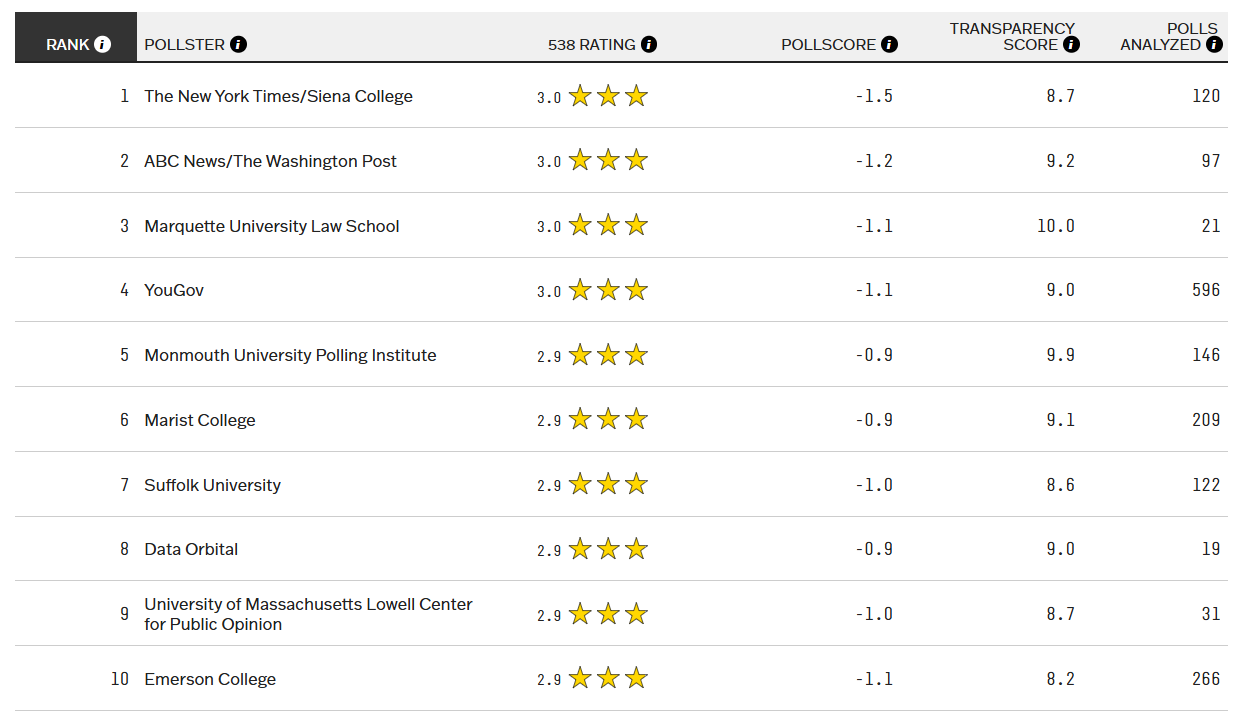Click Marist College polls analyzed 209
Viewport: 1257px width, 711px height.
click(x=1206, y=420)
